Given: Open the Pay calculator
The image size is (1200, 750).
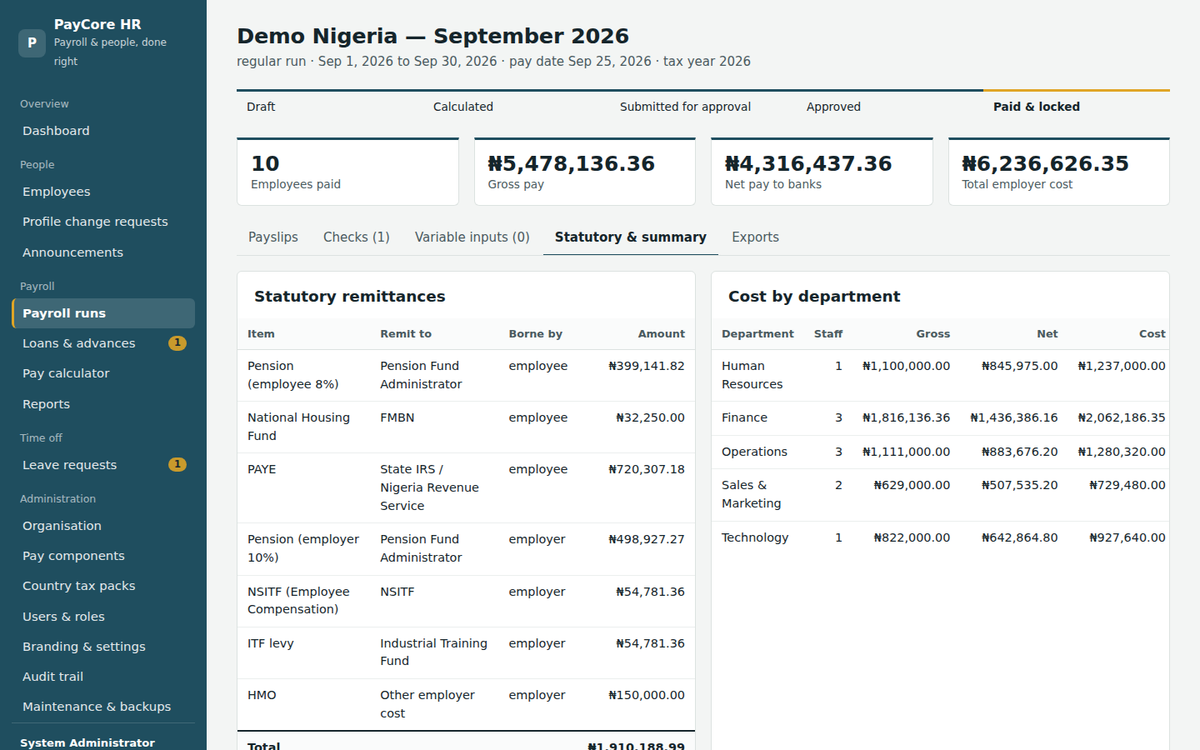Looking at the screenshot, I should 103,374.
